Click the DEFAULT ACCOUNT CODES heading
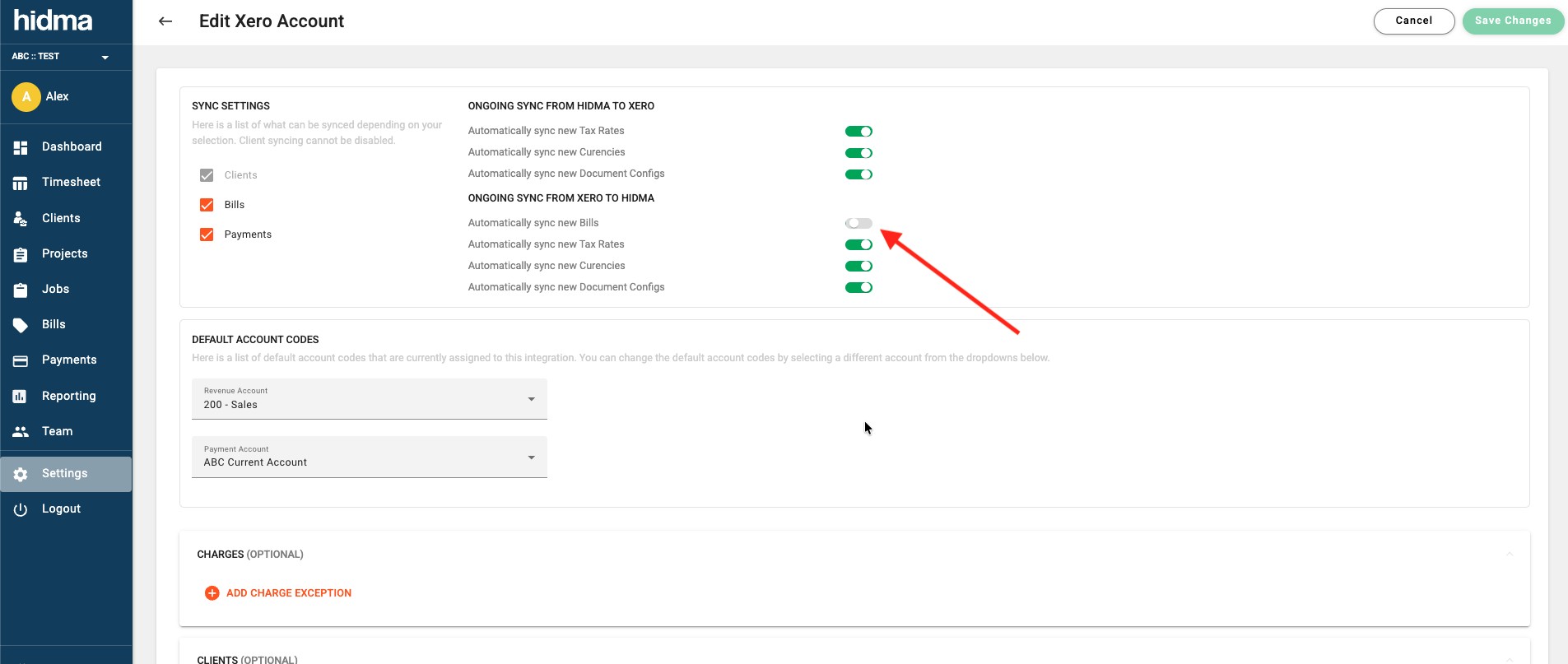 click(x=255, y=340)
